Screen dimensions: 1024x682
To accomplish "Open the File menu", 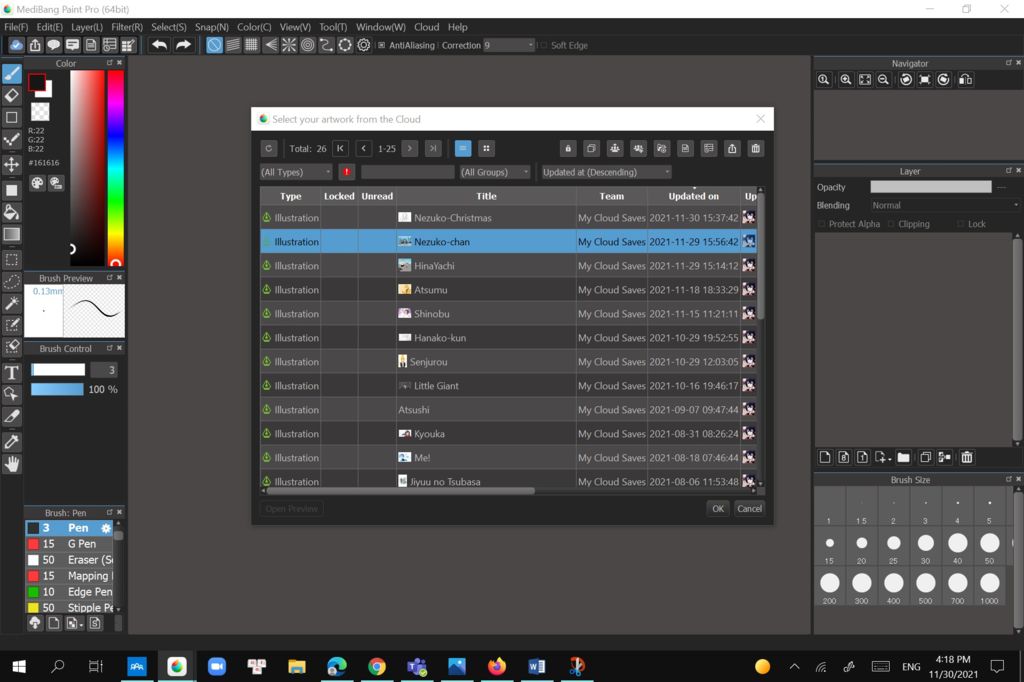I will click(x=16, y=27).
